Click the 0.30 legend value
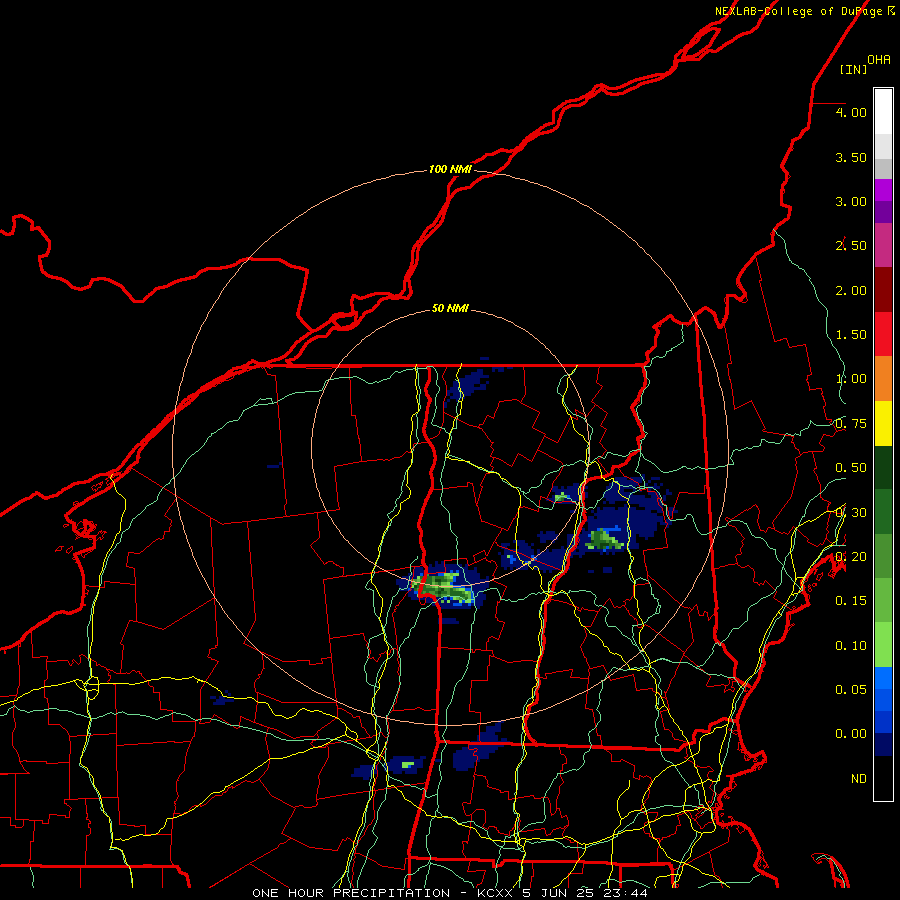Screen dimensions: 900x900 click(851, 513)
